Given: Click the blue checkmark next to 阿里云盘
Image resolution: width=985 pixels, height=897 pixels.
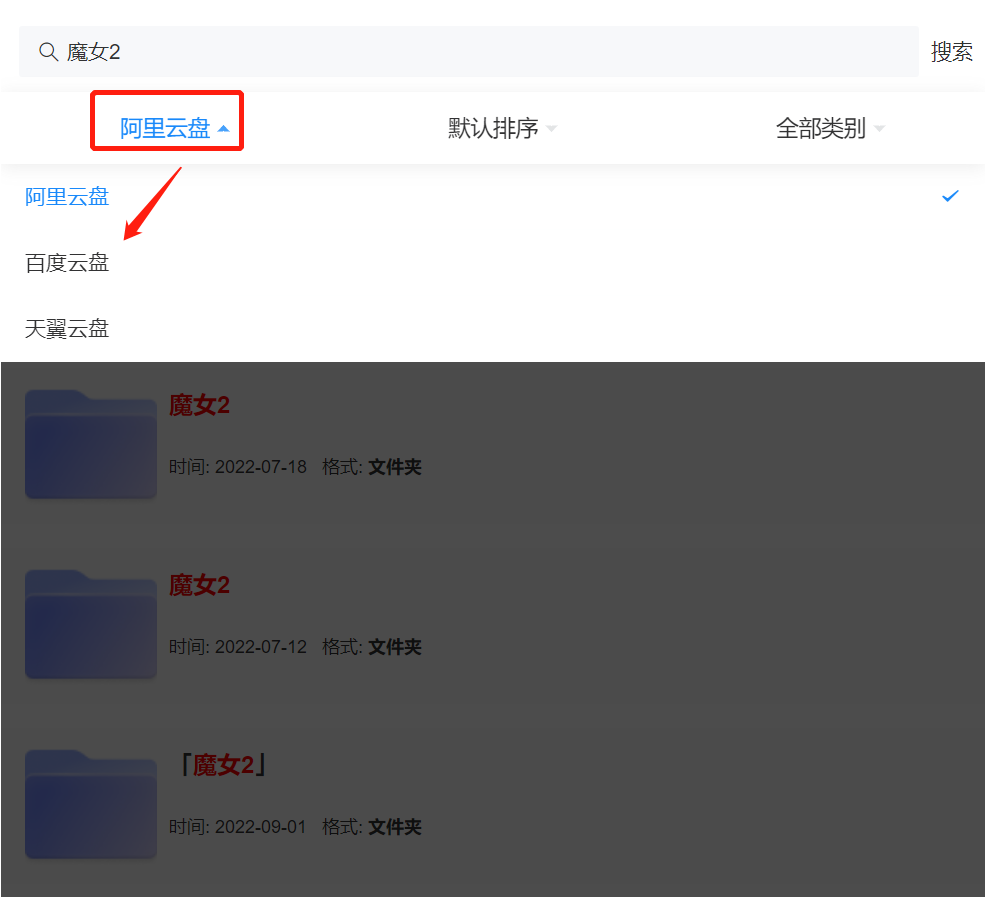Looking at the screenshot, I should point(950,196).
